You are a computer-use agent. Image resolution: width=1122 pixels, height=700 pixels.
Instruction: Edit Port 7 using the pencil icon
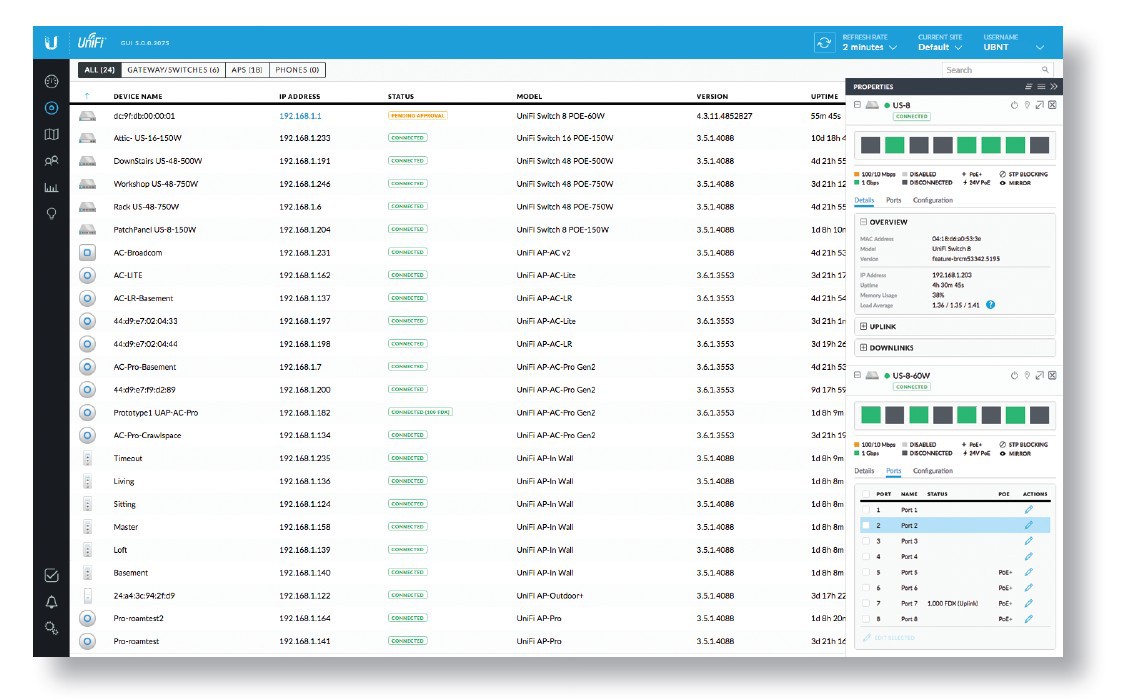(x=1028, y=603)
